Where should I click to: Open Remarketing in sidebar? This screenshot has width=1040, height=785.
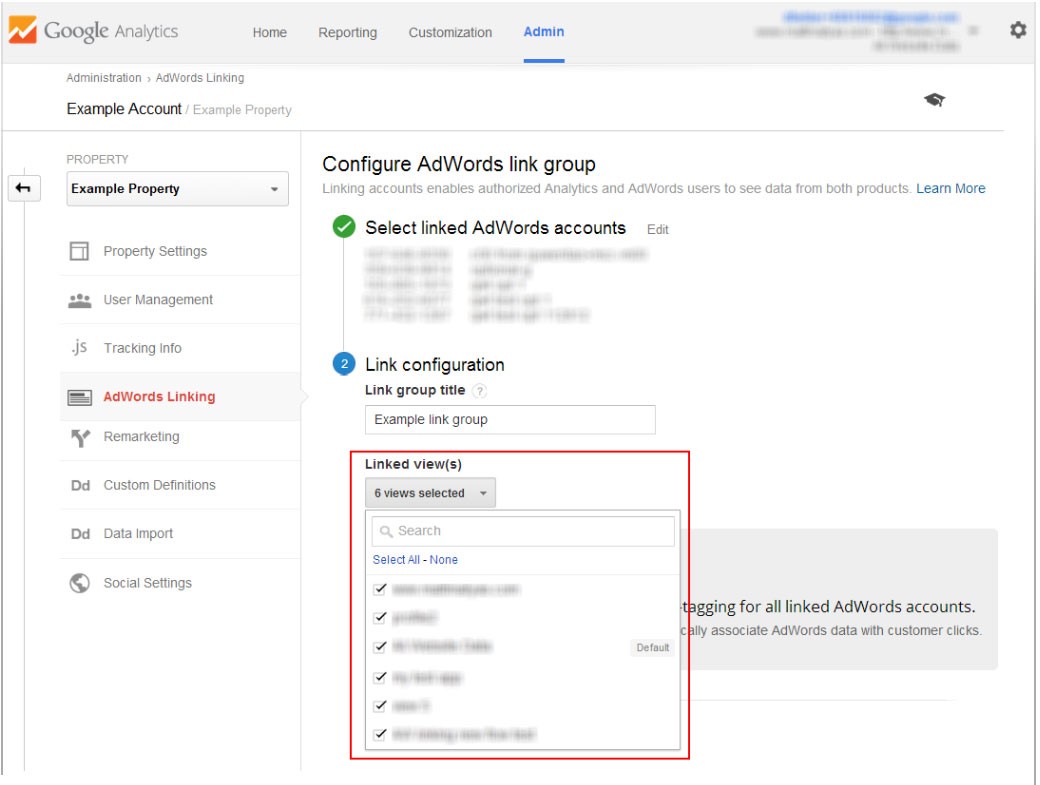[141, 437]
